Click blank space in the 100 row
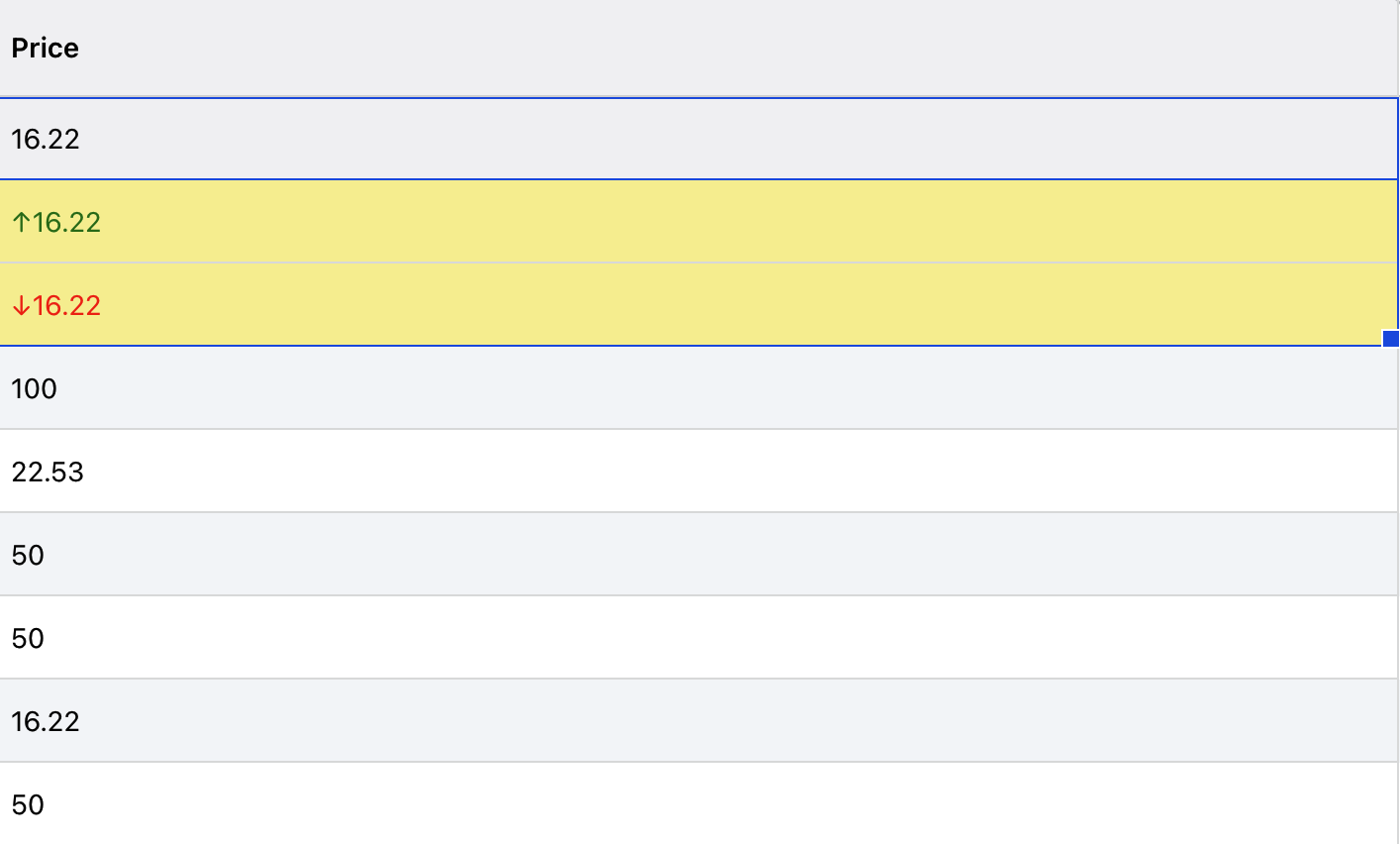1400x844 pixels. click(x=693, y=388)
